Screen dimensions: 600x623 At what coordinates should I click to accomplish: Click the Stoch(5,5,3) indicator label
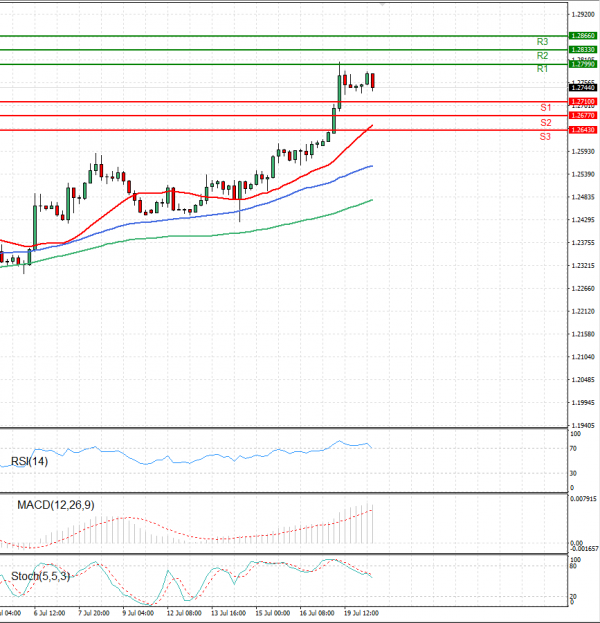39,577
